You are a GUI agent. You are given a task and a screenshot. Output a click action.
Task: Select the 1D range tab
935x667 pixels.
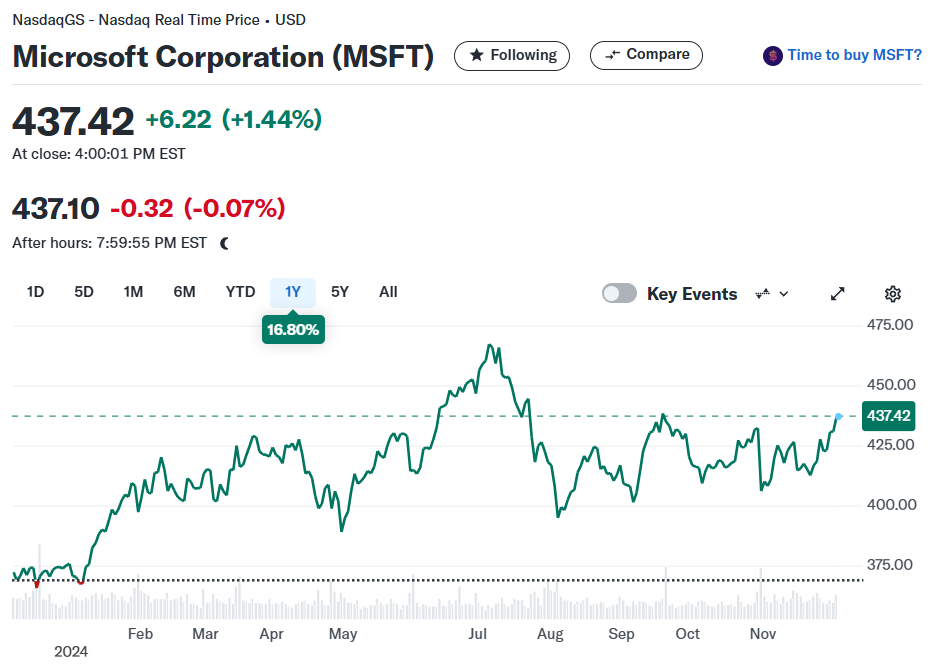pyautogui.click(x=35, y=292)
